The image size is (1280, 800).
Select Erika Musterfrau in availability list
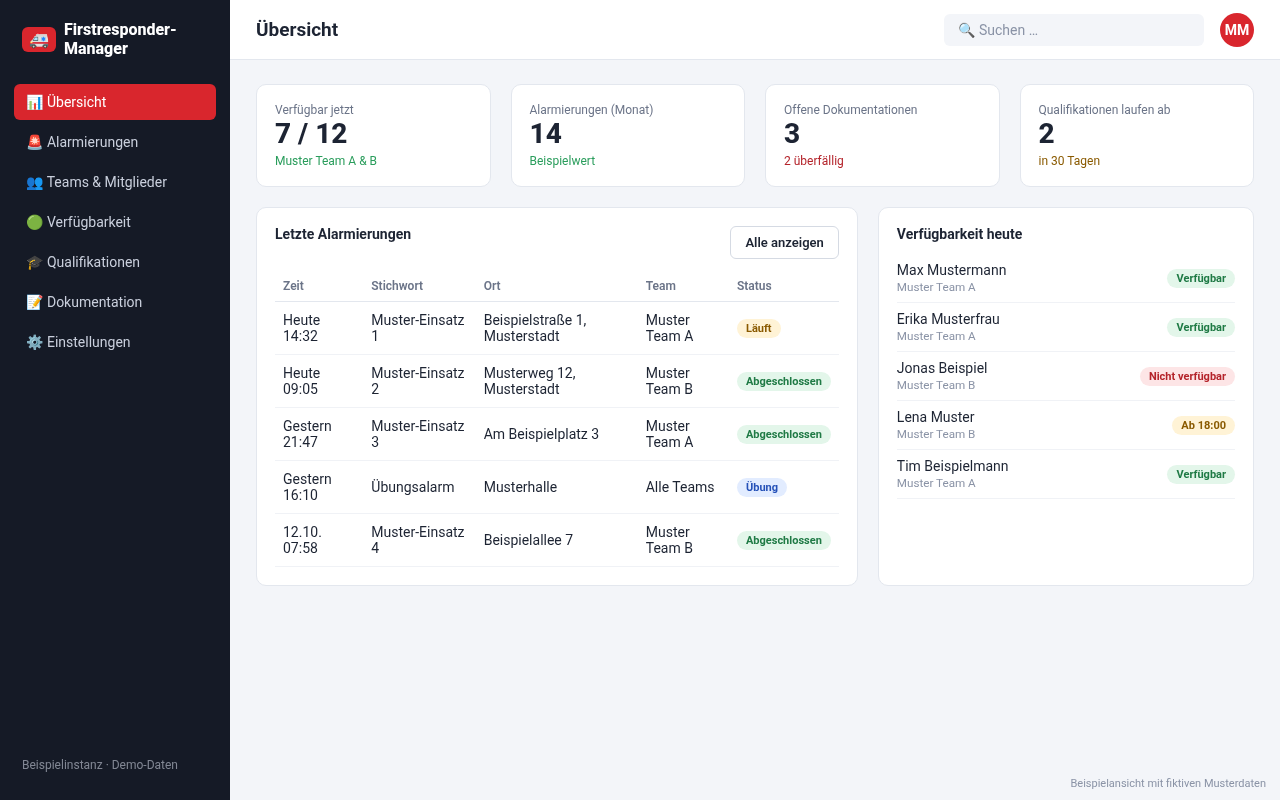point(1066,327)
